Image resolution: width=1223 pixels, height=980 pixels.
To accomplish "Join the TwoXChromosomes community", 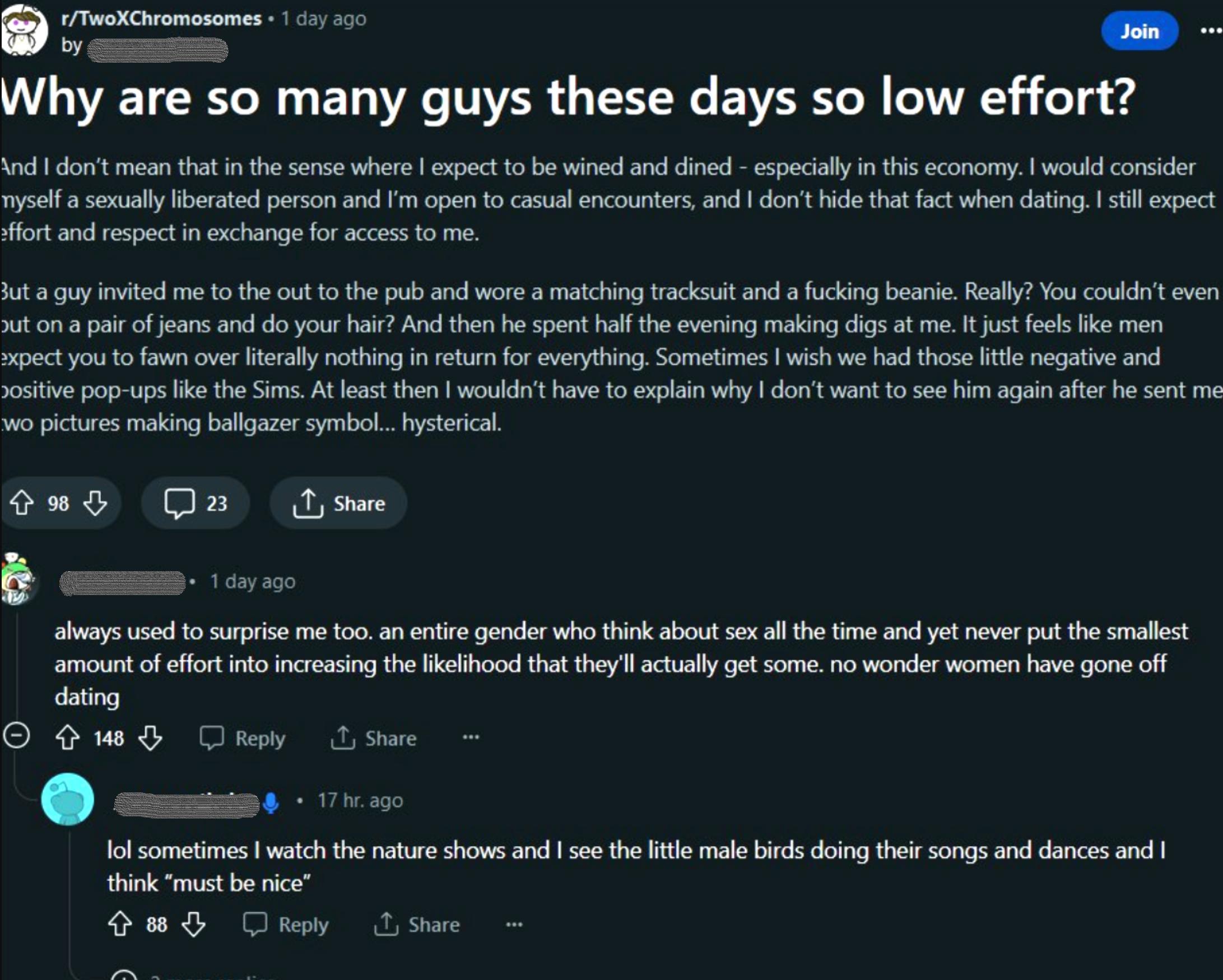I will [1139, 31].
